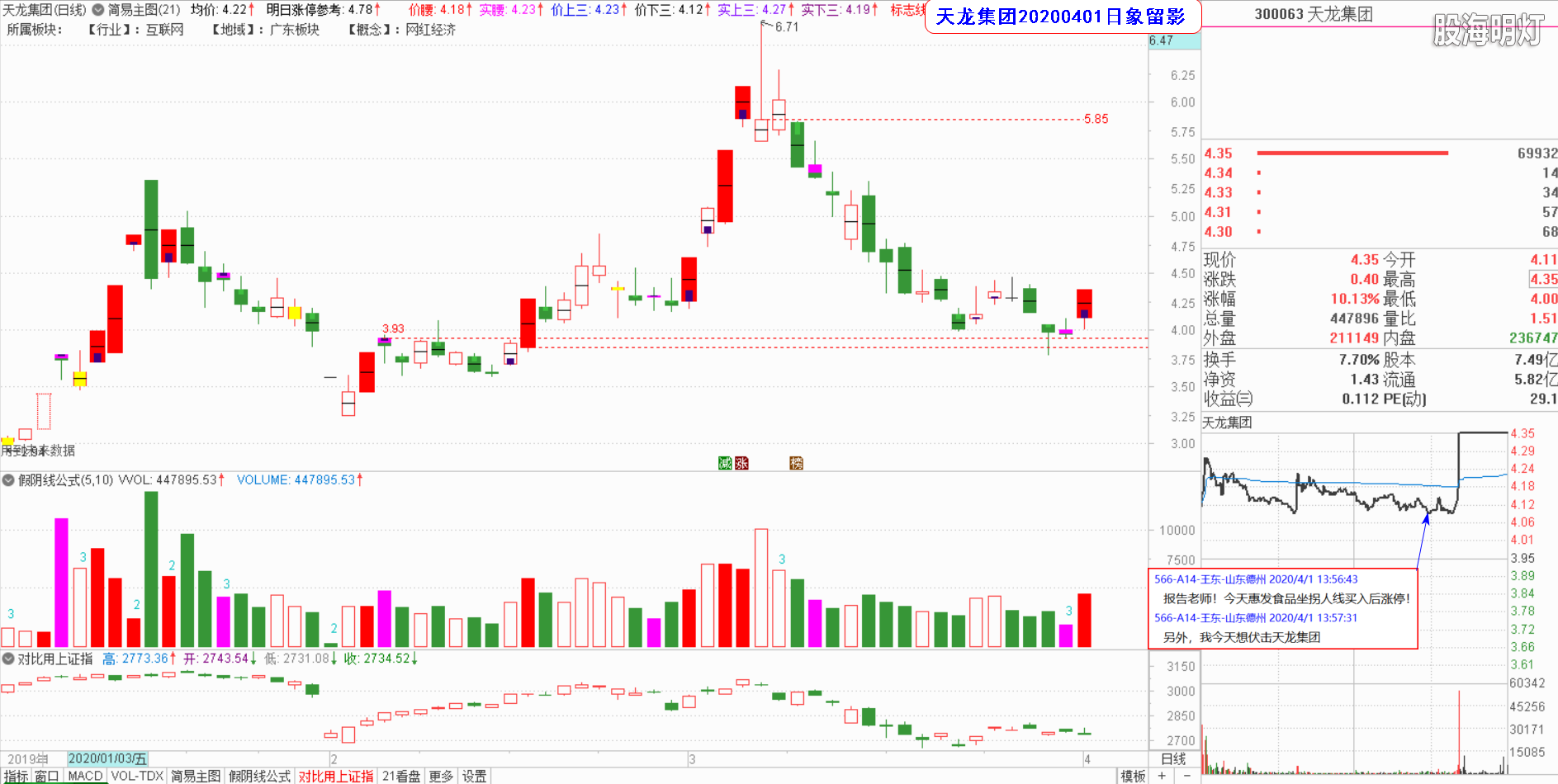Select the 4.34 order book row
Image resolution: width=1558 pixels, height=784 pixels.
click(1380, 173)
